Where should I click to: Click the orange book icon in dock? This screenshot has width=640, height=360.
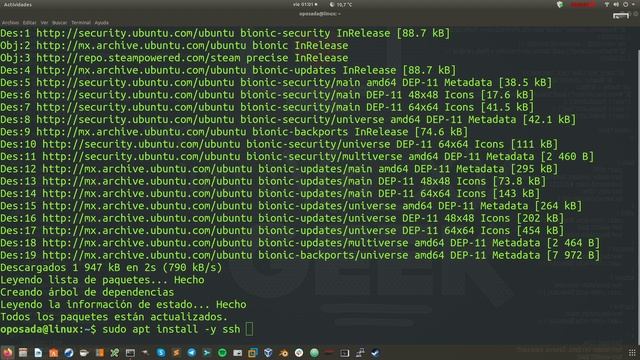click(x=100, y=353)
